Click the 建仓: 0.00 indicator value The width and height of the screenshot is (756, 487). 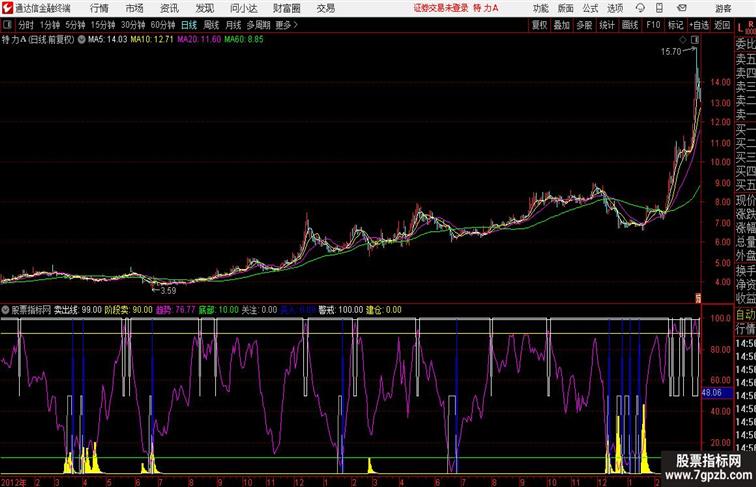pos(384,310)
